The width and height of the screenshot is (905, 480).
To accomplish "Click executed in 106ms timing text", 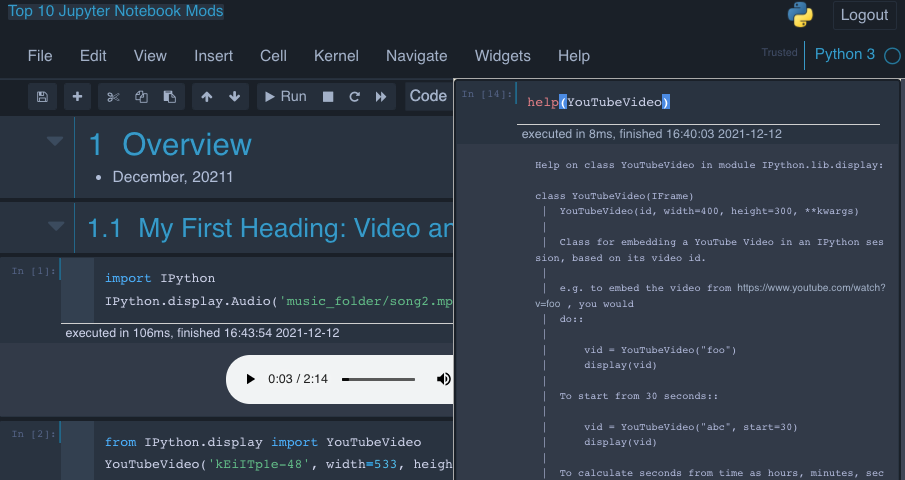I will [202, 333].
